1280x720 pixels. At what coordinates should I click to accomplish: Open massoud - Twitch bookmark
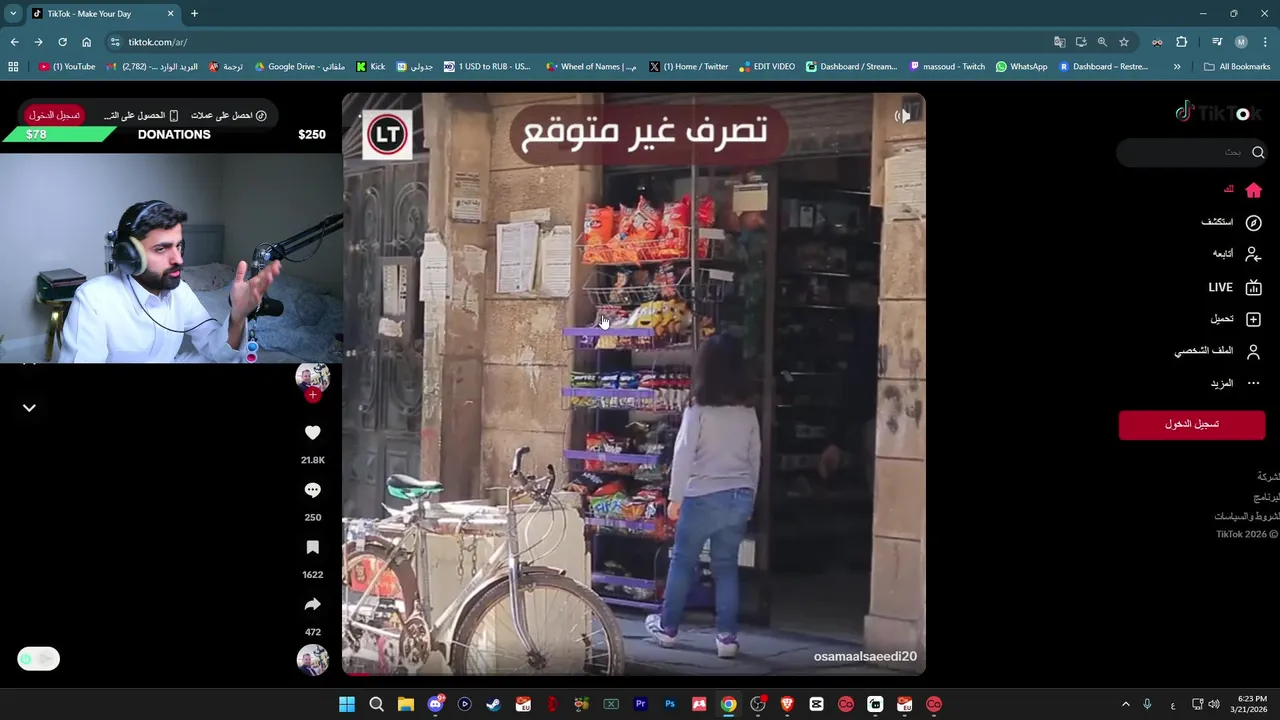coord(947,67)
